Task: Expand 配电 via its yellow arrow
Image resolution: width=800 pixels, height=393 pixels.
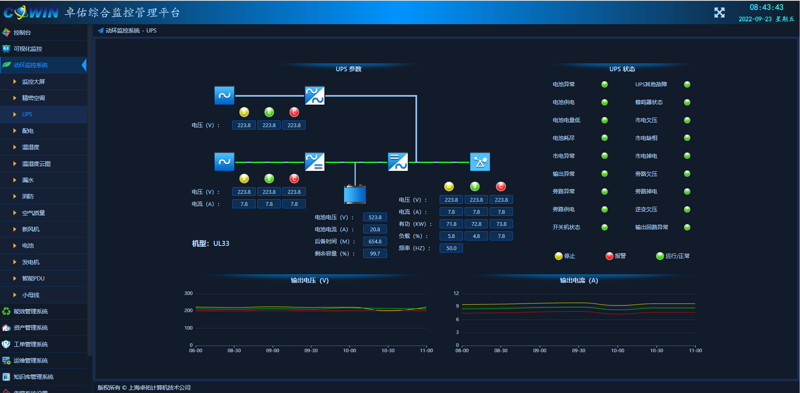Action: pyautogui.click(x=15, y=131)
